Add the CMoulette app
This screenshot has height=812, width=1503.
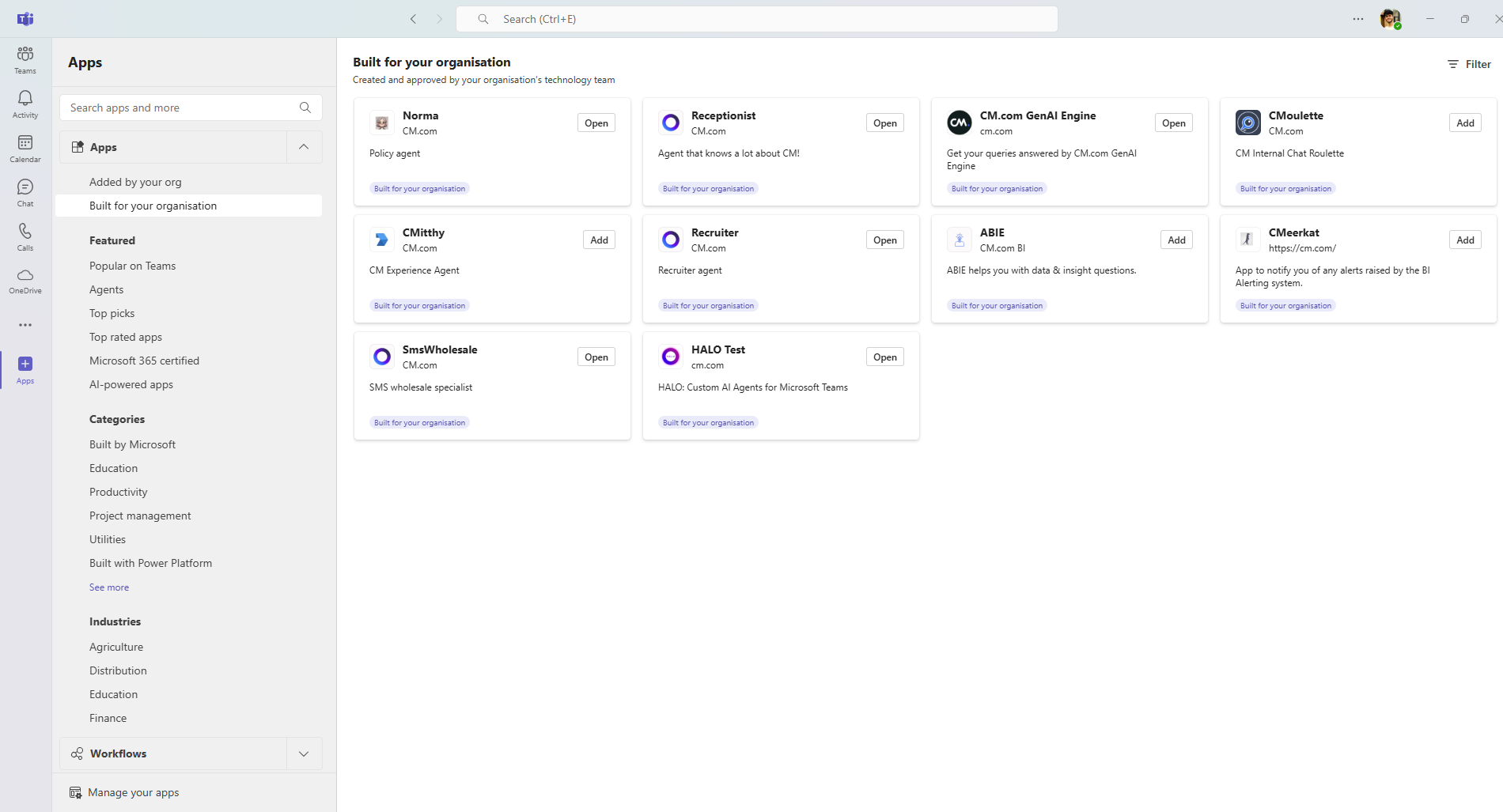coord(1465,123)
